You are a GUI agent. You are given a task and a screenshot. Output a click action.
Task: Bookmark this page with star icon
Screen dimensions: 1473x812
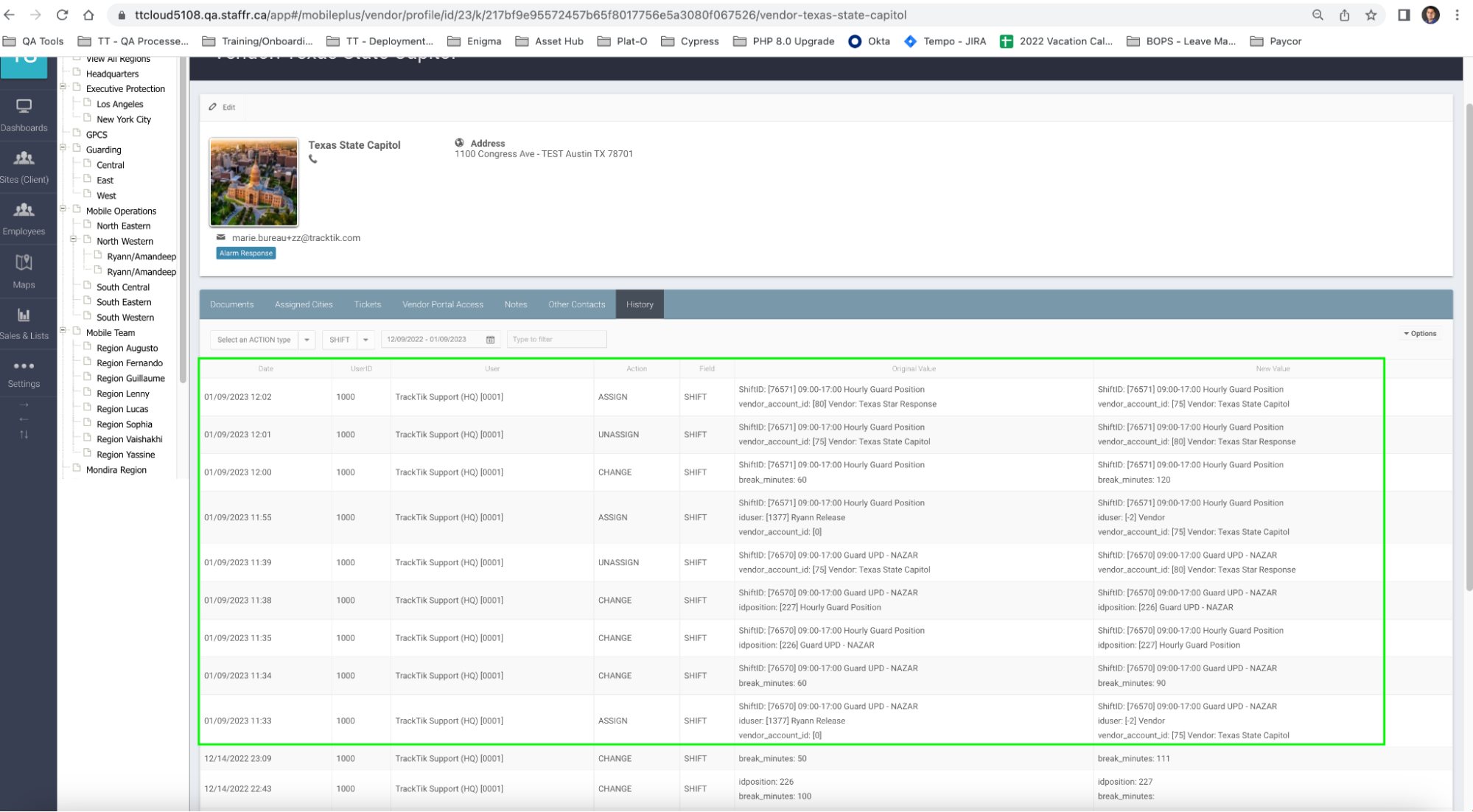coord(1371,15)
